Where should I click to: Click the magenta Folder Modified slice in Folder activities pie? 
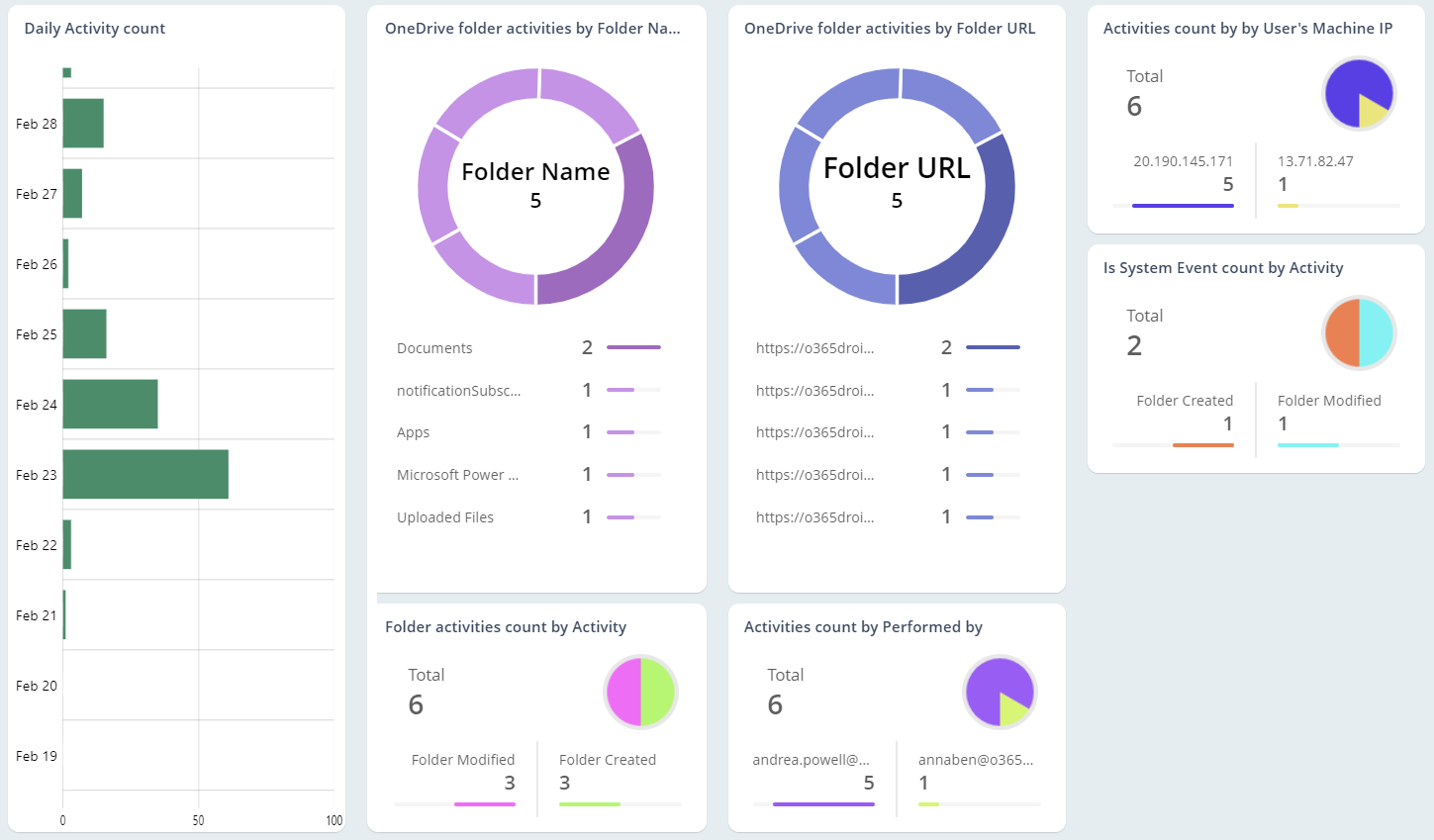pos(624,692)
